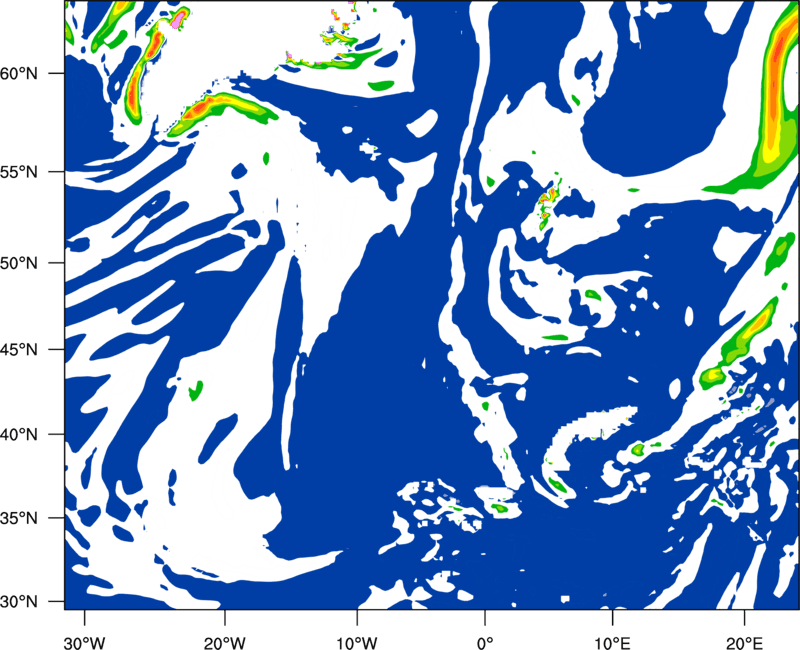
Task: Click the 50°N latitude label
Action: click(x=19, y=263)
